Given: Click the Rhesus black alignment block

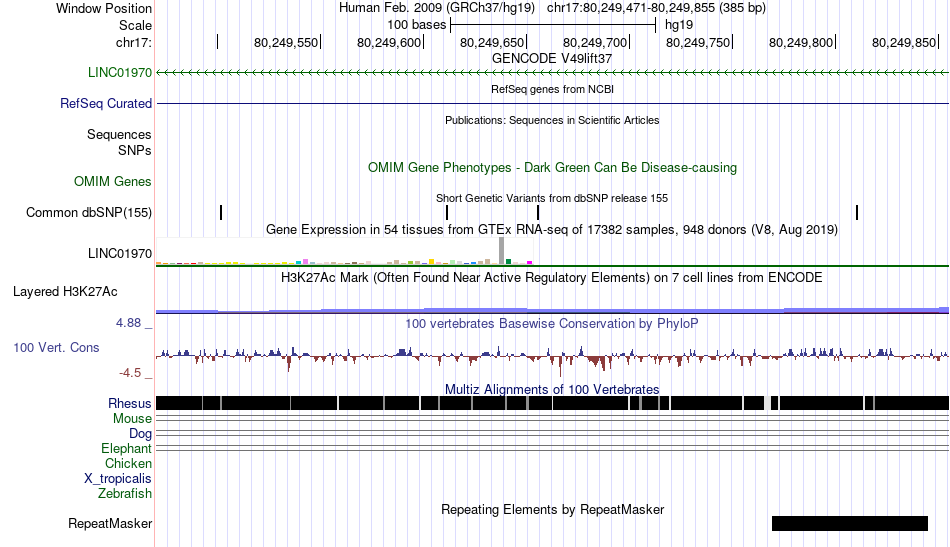Looking at the screenshot, I should pyautogui.click(x=552, y=403).
